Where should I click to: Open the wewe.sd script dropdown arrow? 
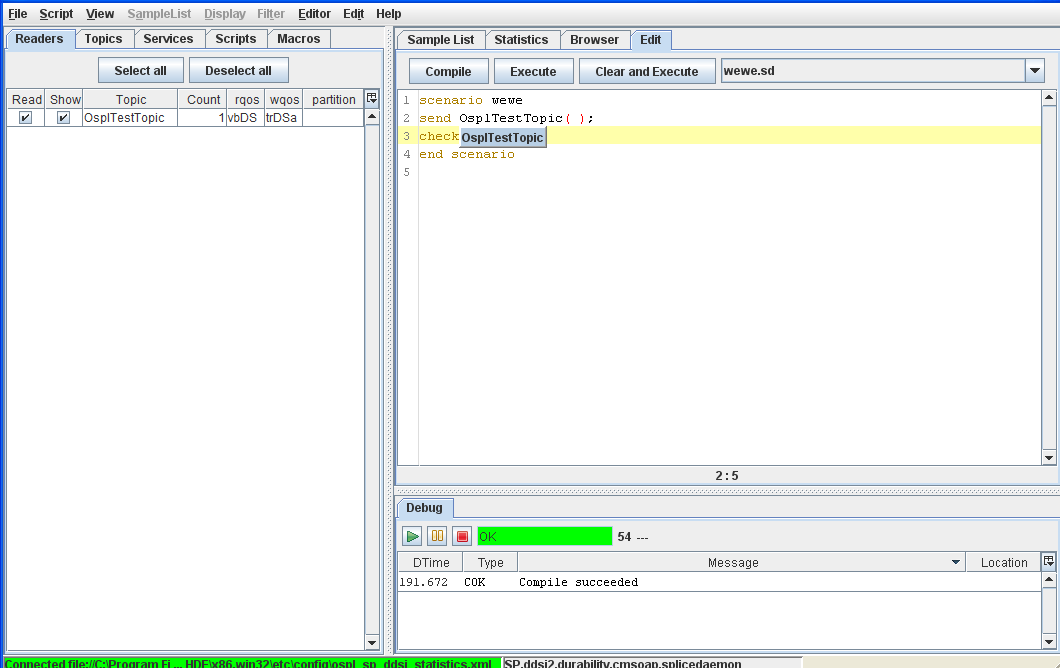1034,70
